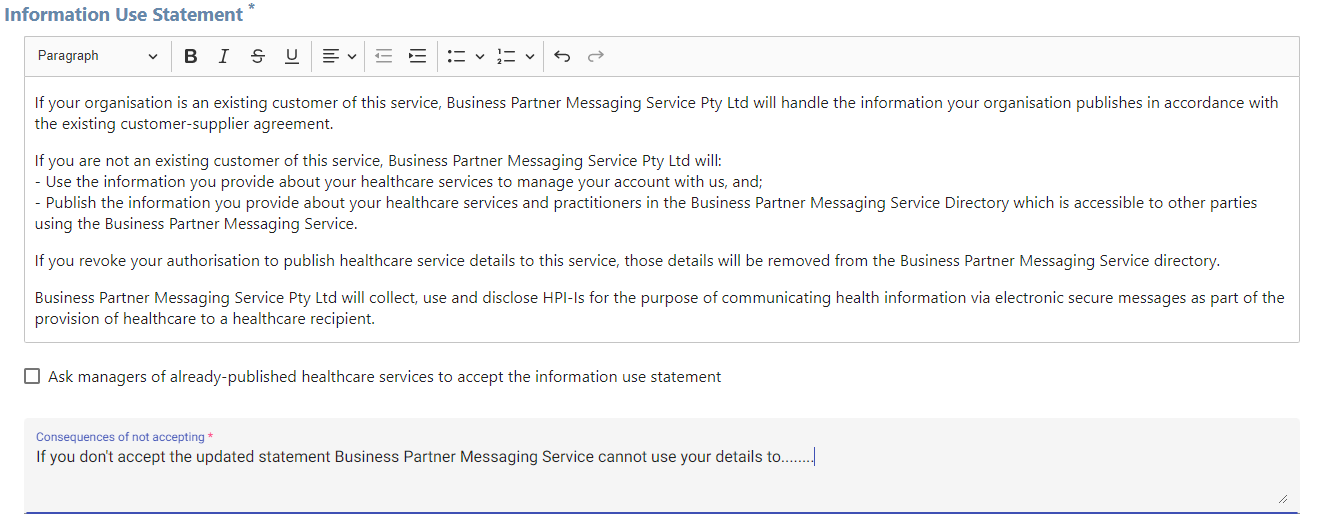Expand numbered list style options arrow
Image resolution: width=1317 pixels, height=520 pixels.
[529, 57]
